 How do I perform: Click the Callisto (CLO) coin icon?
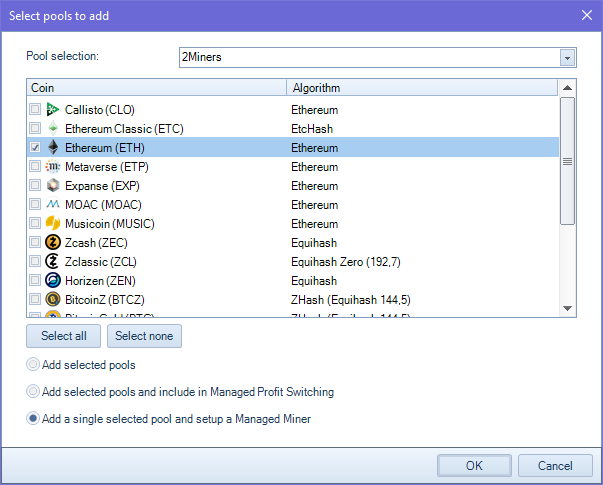tap(53, 110)
